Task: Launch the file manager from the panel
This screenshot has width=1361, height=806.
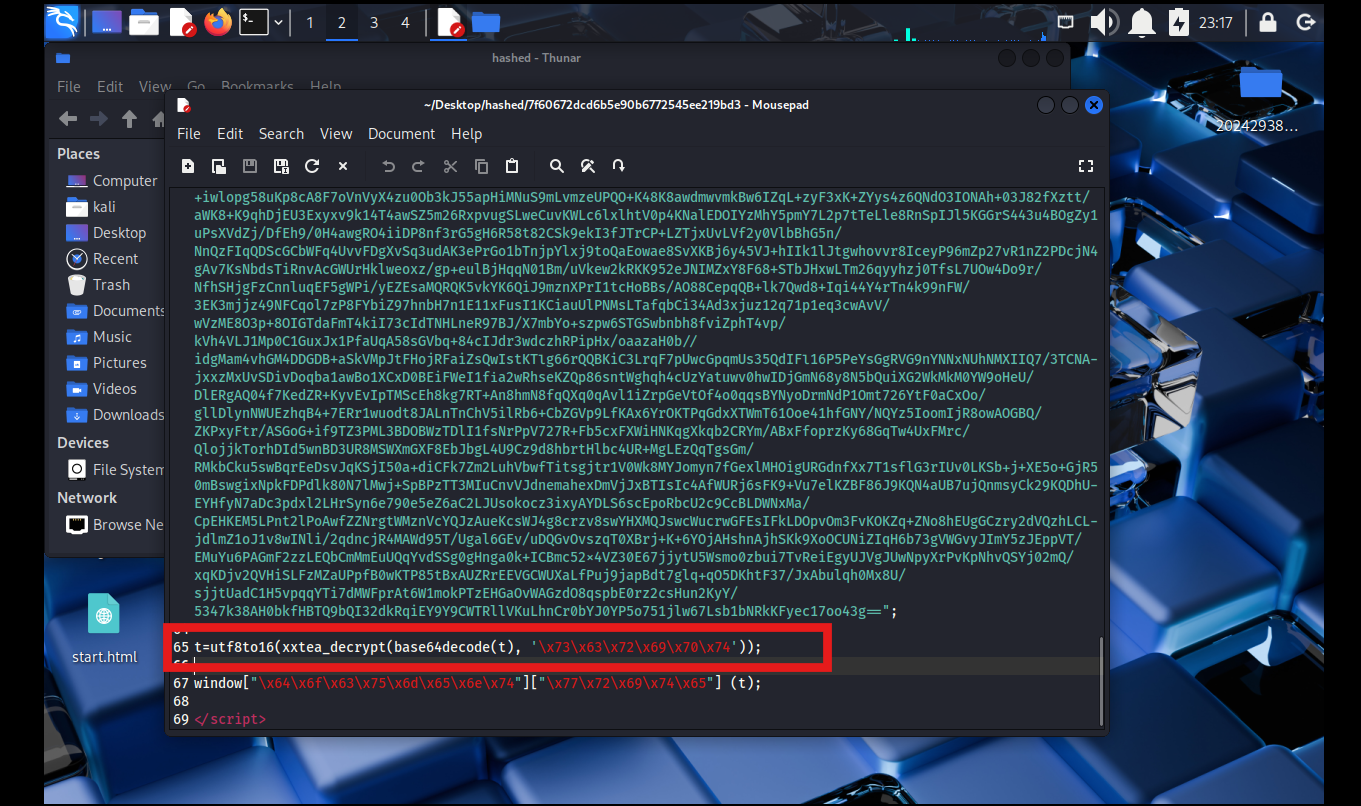Action: 144,22
